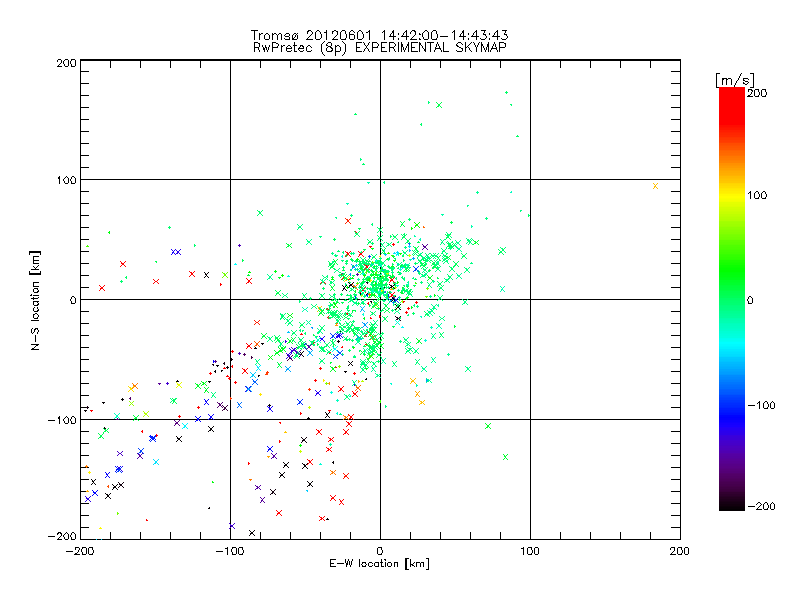
Task: Click the colorbar's '-100' value label
Action: tap(761, 406)
